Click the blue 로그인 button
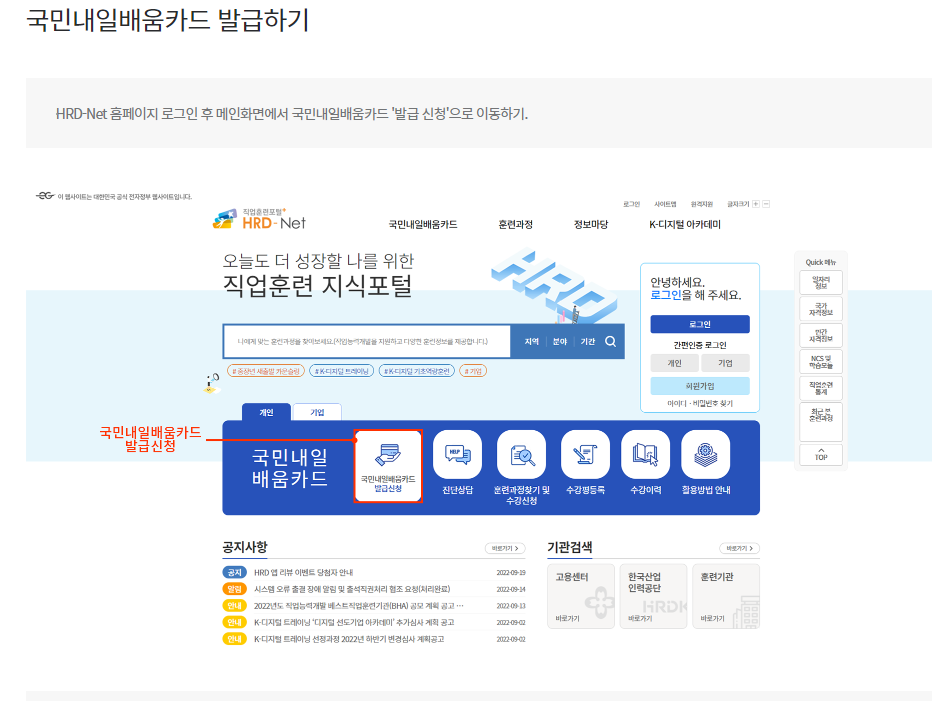The width and height of the screenshot is (932, 701). click(x=700, y=324)
